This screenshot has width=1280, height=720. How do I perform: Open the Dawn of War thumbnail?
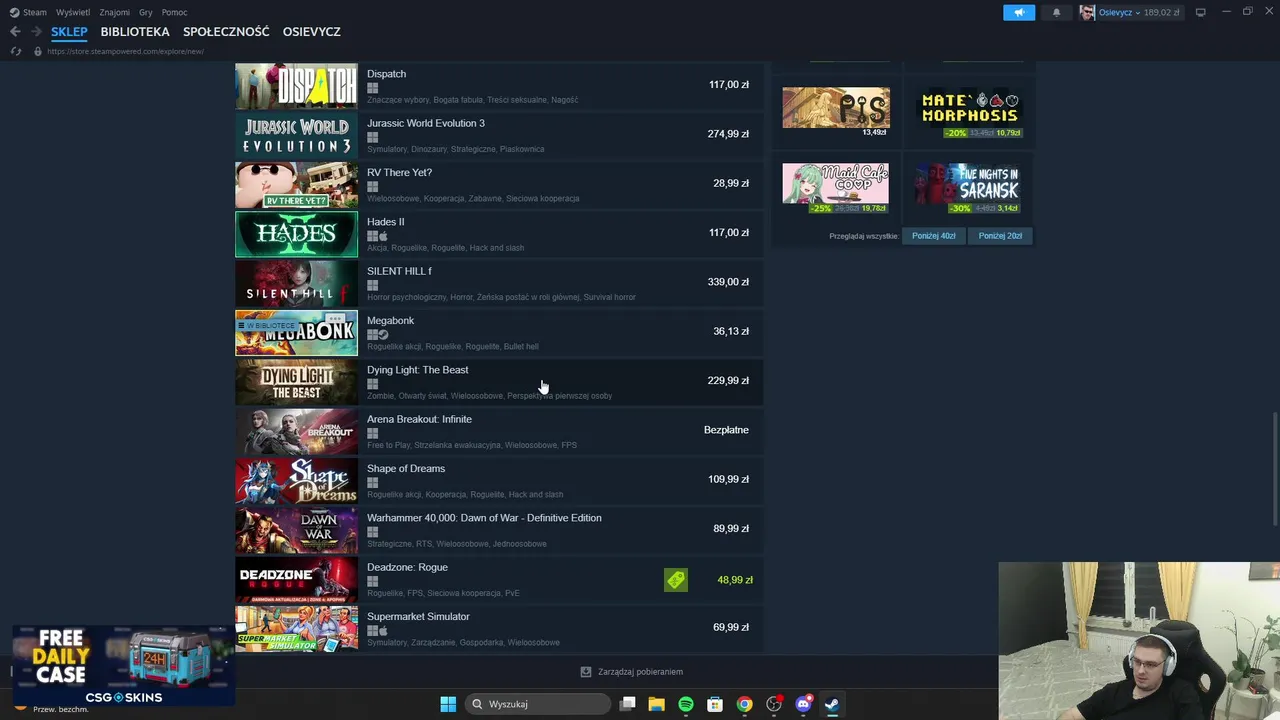(296, 530)
